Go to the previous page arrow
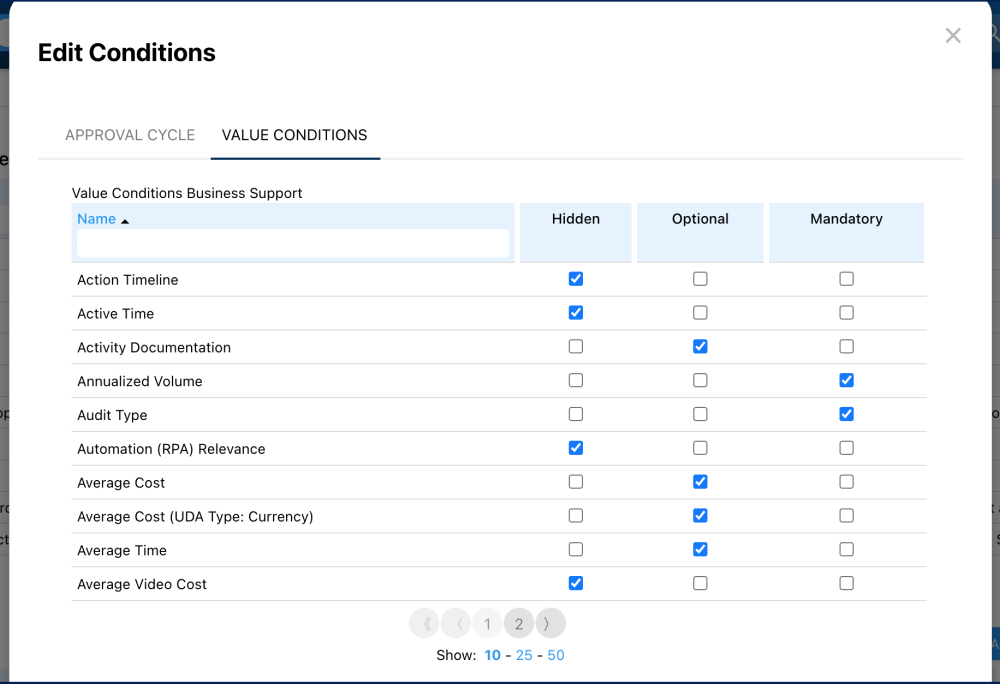1000x684 pixels. (457, 624)
